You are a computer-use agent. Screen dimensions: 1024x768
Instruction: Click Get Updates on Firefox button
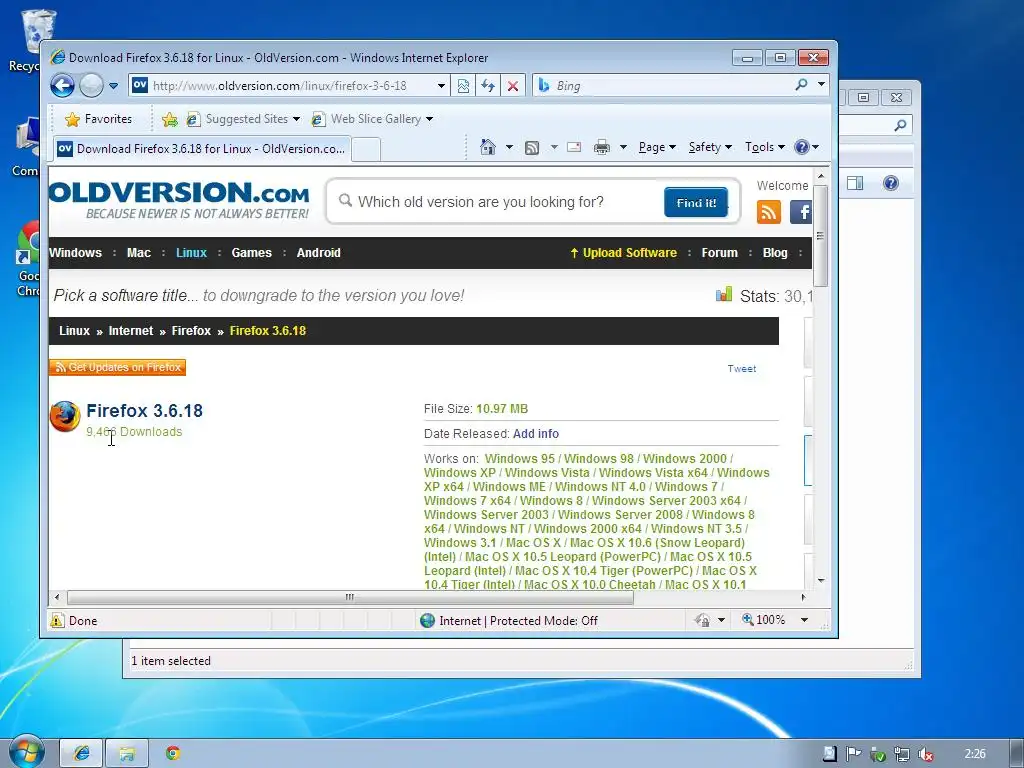pos(118,367)
